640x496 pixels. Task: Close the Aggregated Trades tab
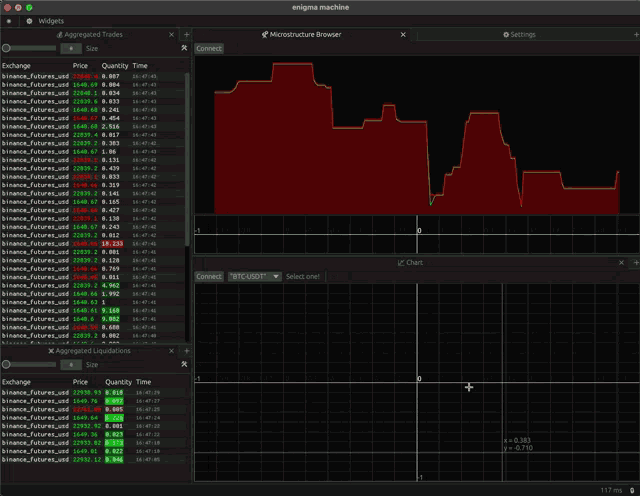pos(171,35)
